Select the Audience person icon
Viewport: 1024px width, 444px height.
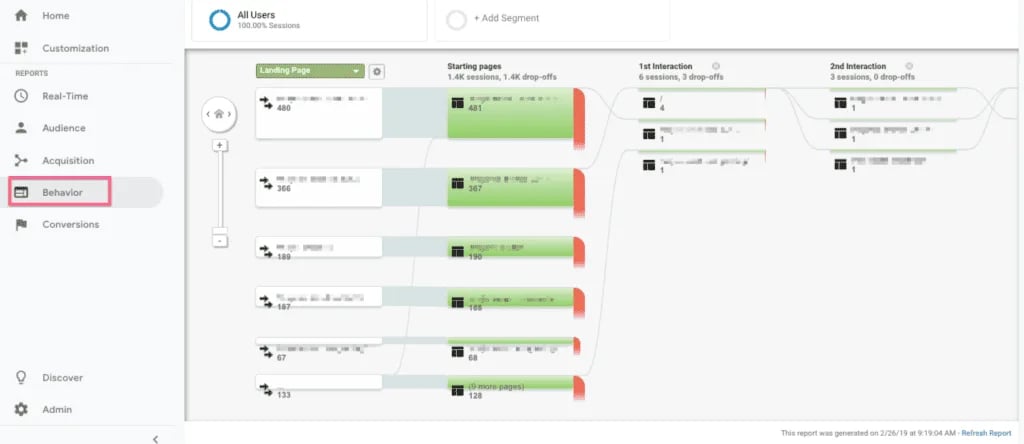click(x=21, y=128)
